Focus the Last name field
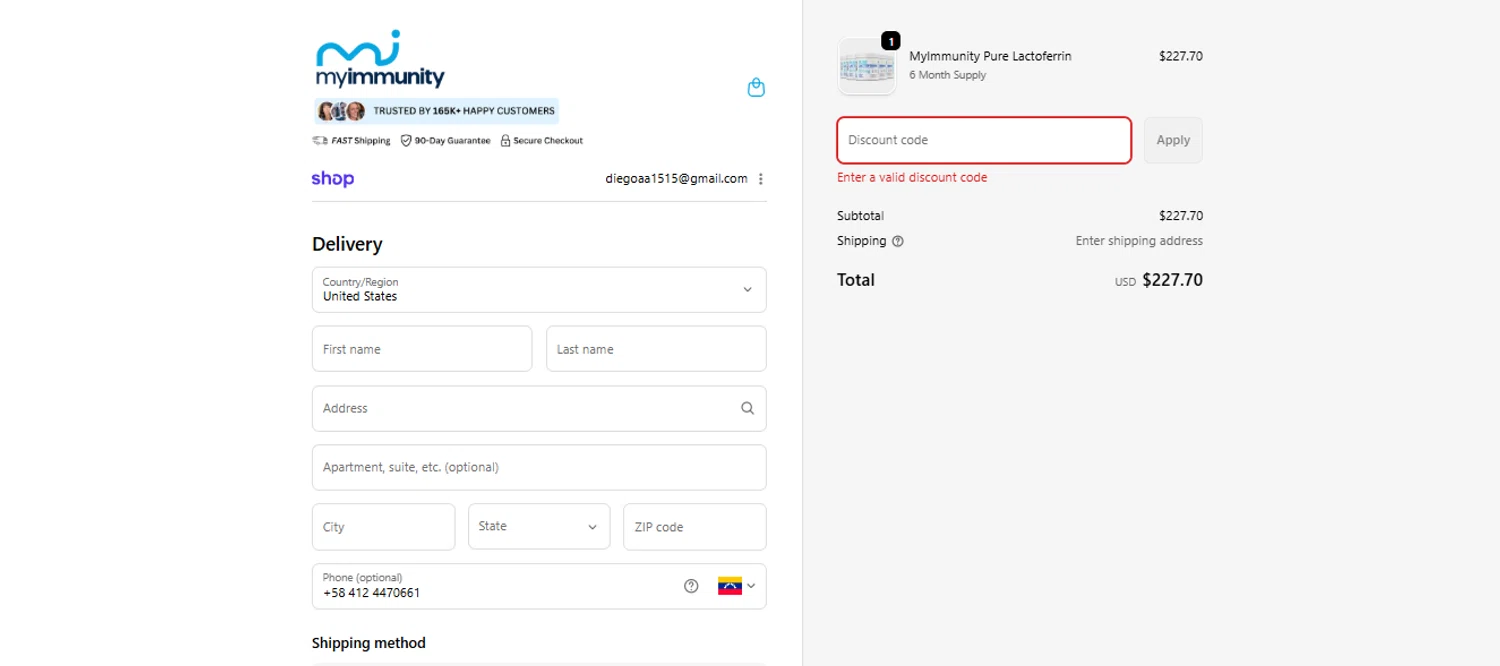This screenshot has height=666, width=1500. pyautogui.click(x=656, y=349)
